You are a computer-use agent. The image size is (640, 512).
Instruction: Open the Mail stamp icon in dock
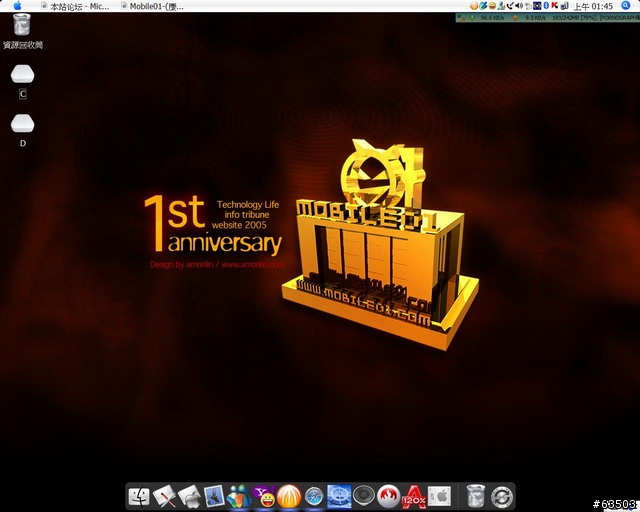click(213, 495)
